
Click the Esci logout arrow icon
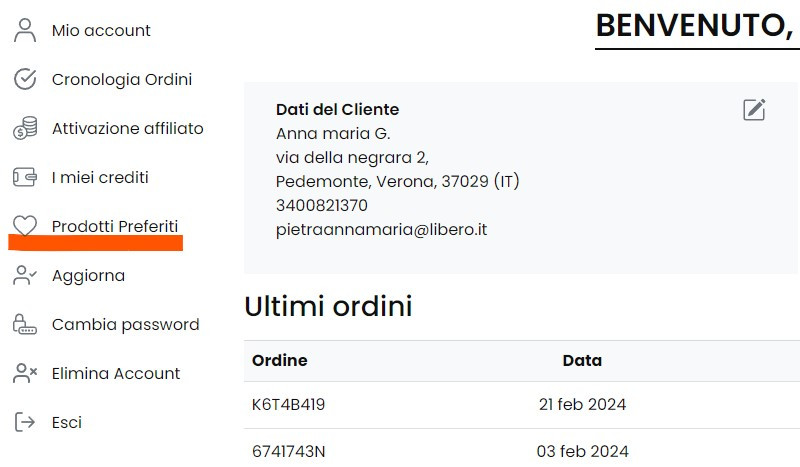click(x=24, y=422)
